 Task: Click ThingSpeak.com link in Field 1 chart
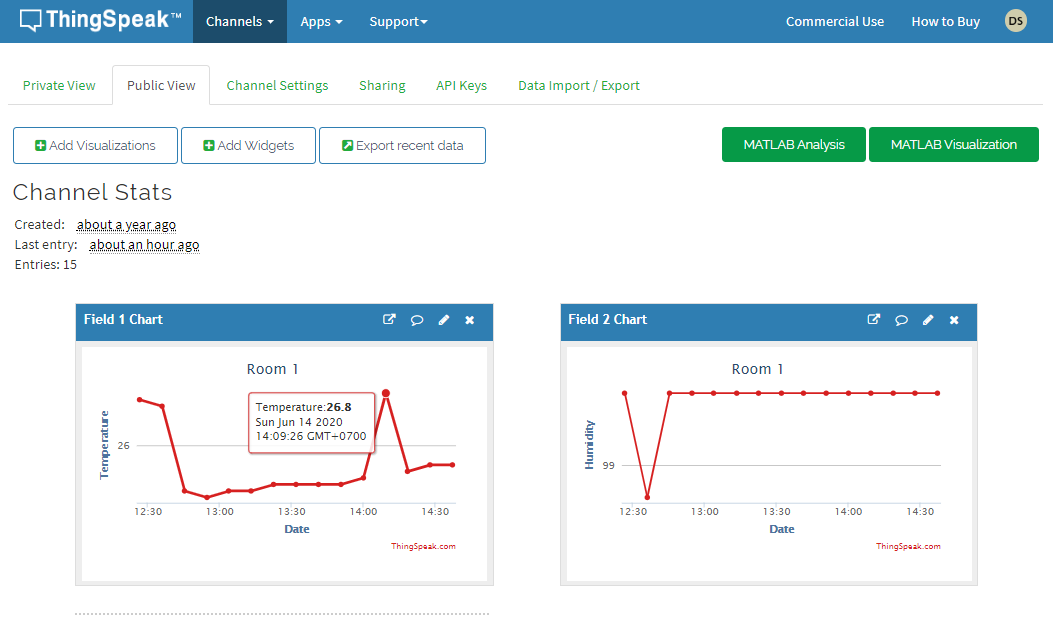(x=423, y=546)
